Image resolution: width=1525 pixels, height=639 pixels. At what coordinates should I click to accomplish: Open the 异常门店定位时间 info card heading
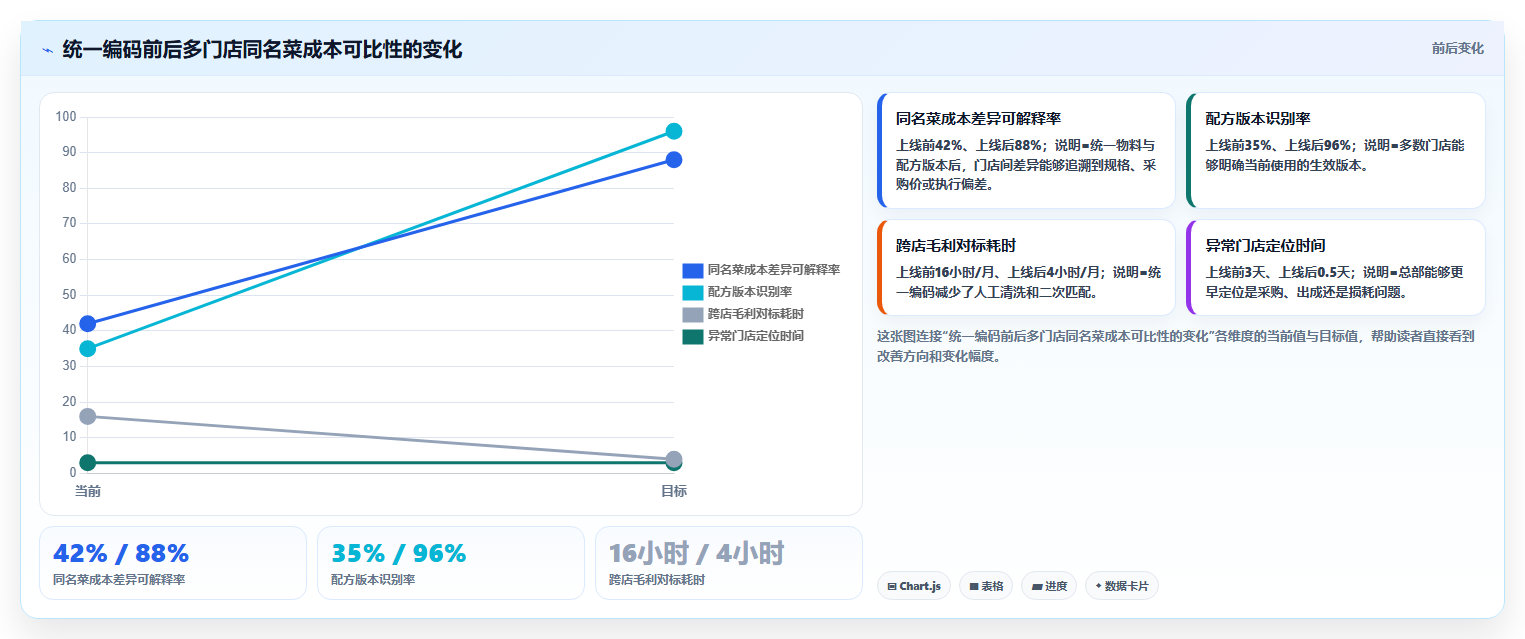[x=1266, y=246]
